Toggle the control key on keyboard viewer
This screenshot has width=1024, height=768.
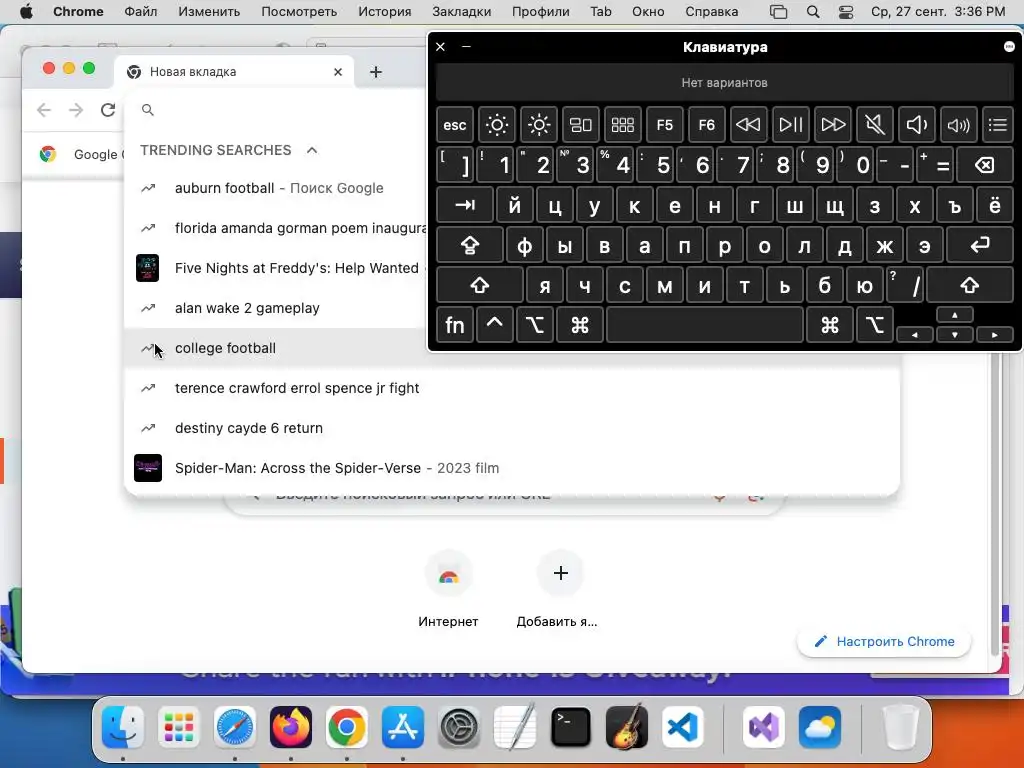click(x=494, y=325)
